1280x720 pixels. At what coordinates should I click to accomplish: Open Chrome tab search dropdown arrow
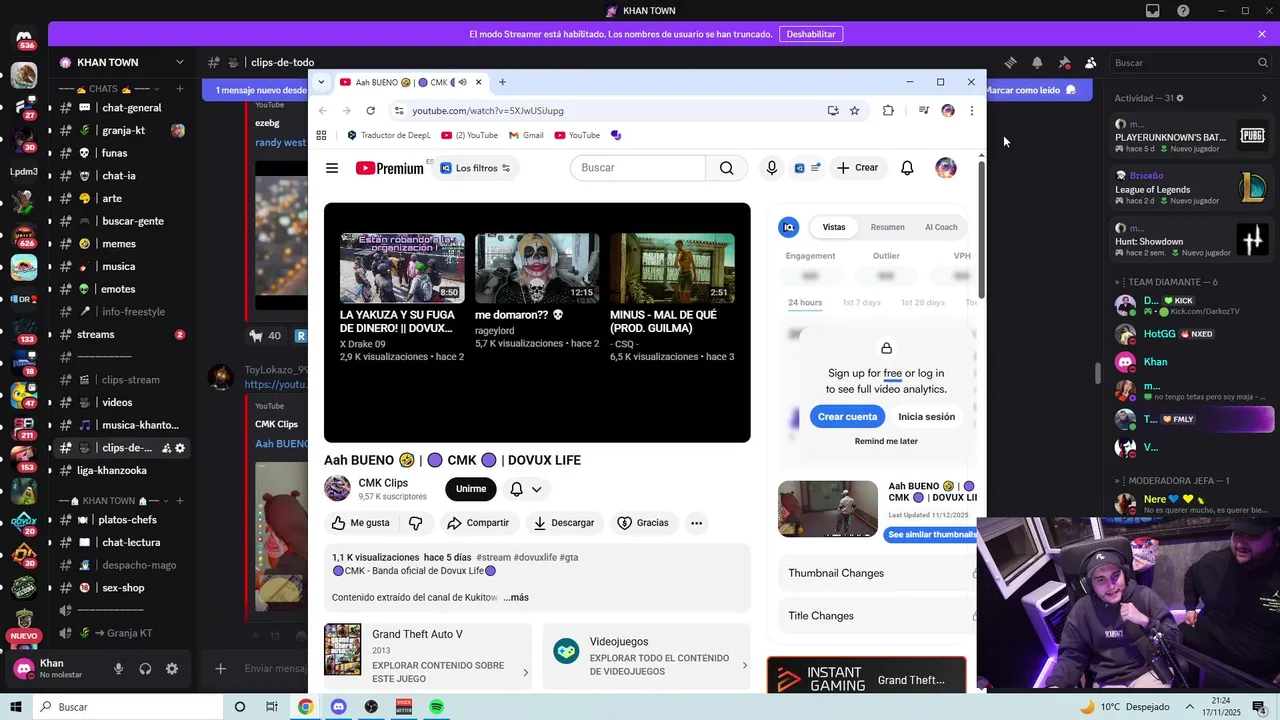(321, 82)
